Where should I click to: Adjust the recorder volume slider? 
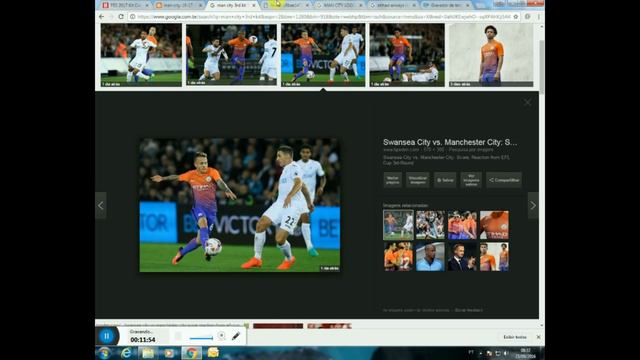tap(201, 338)
